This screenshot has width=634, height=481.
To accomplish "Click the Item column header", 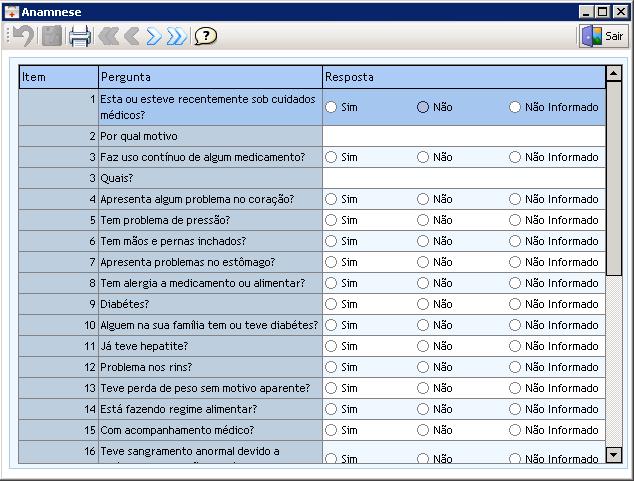I will [59, 77].
